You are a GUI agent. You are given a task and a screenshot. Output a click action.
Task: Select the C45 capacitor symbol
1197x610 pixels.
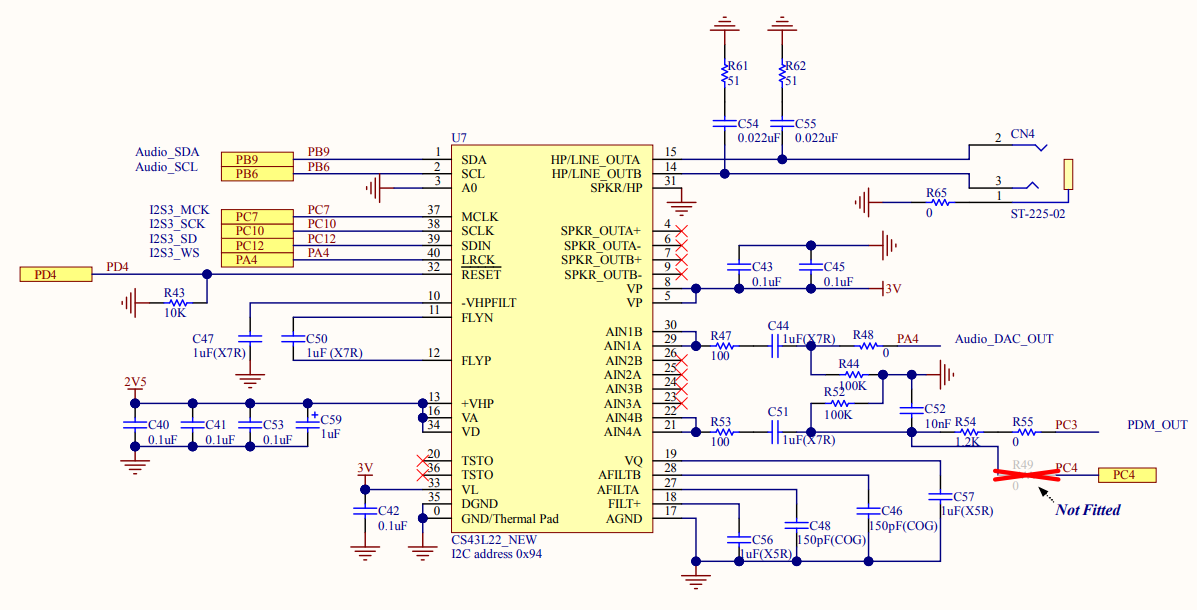pos(811,267)
